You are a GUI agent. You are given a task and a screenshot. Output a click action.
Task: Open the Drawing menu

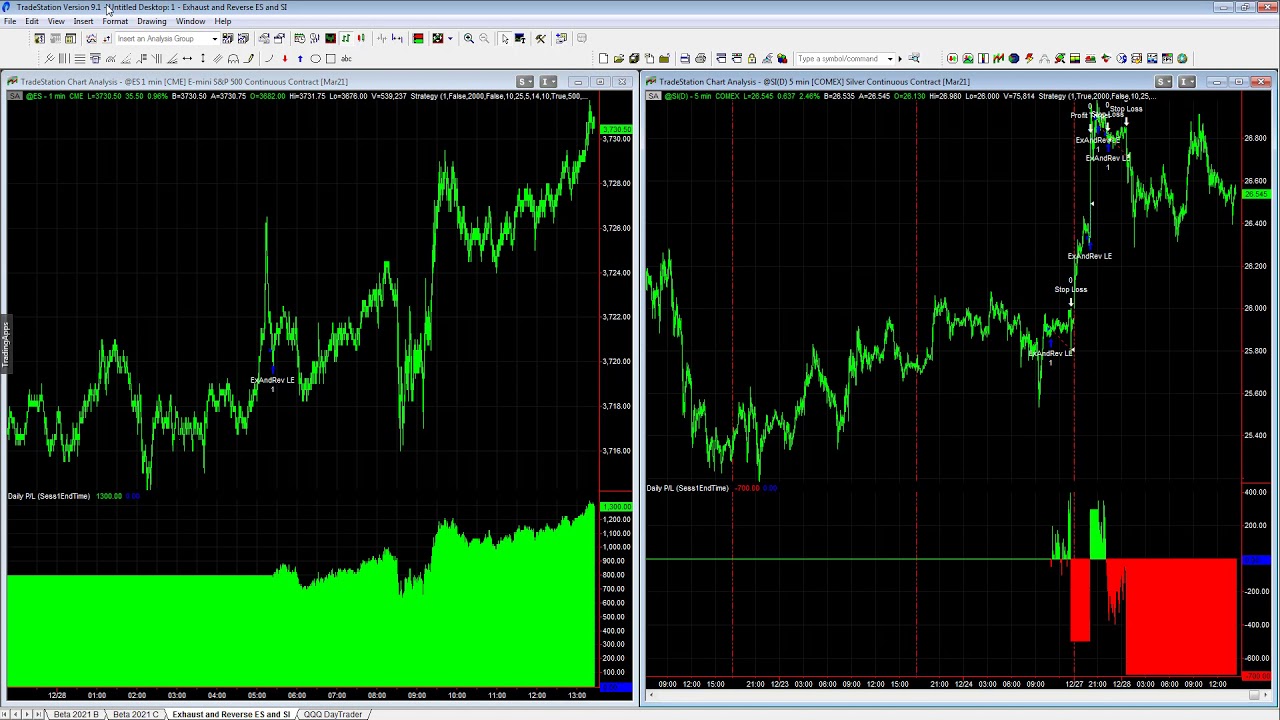point(152,21)
